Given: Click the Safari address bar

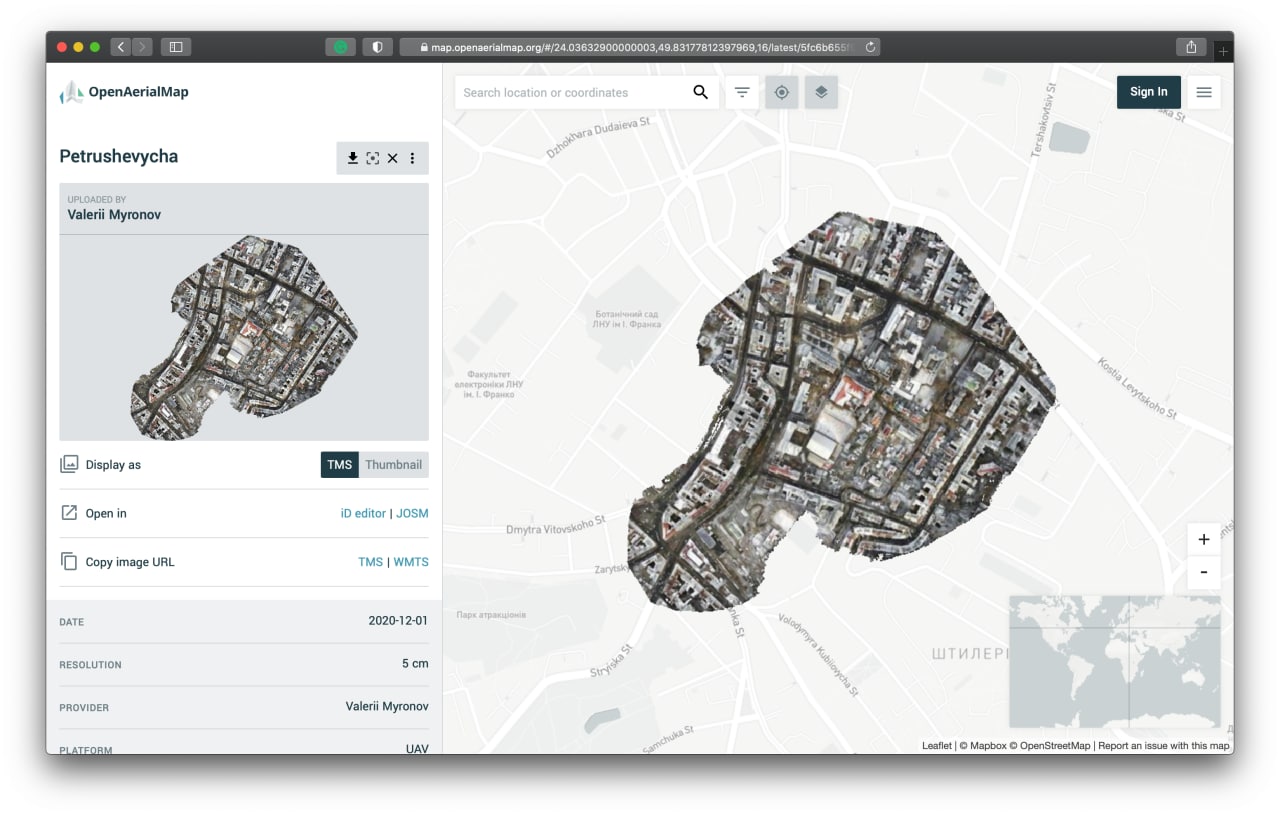Looking at the screenshot, I should pos(640,47).
